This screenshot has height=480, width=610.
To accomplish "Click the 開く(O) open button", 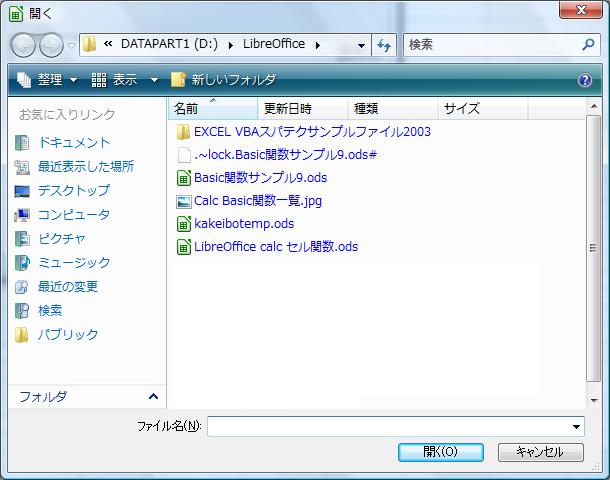I will (440, 452).
